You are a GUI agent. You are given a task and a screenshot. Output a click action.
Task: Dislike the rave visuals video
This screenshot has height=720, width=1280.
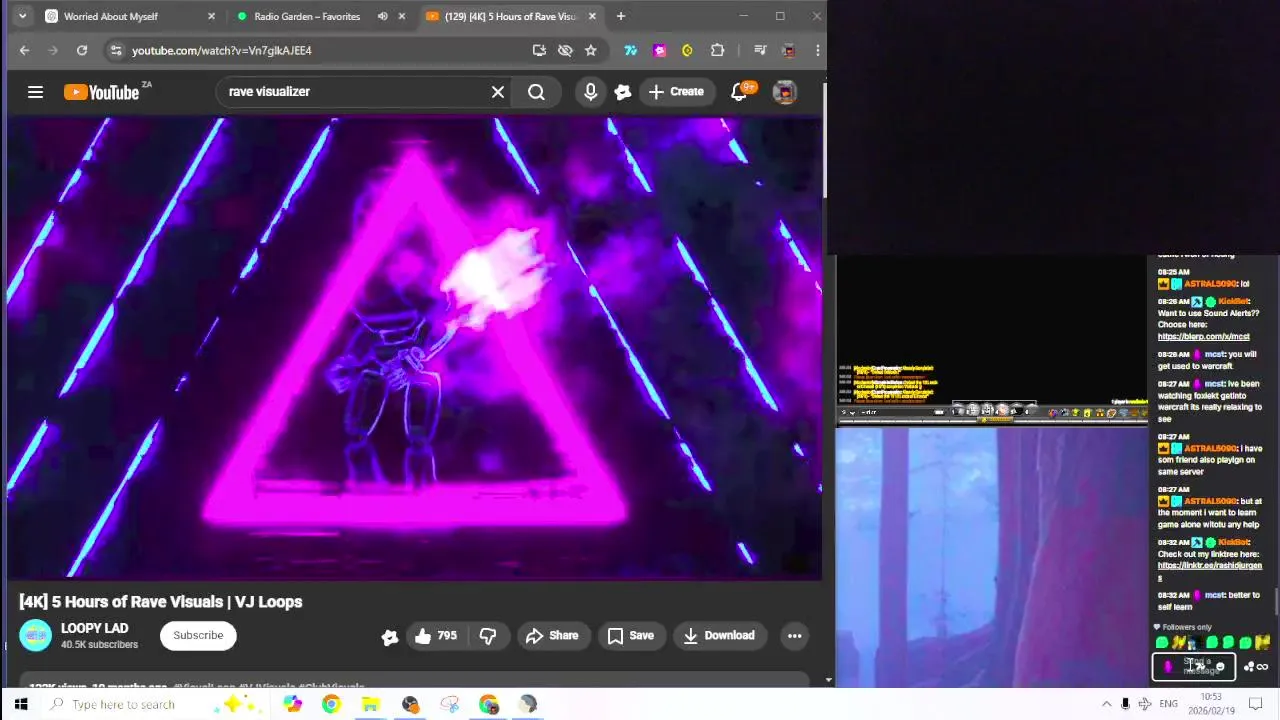[x=488, y=635]
